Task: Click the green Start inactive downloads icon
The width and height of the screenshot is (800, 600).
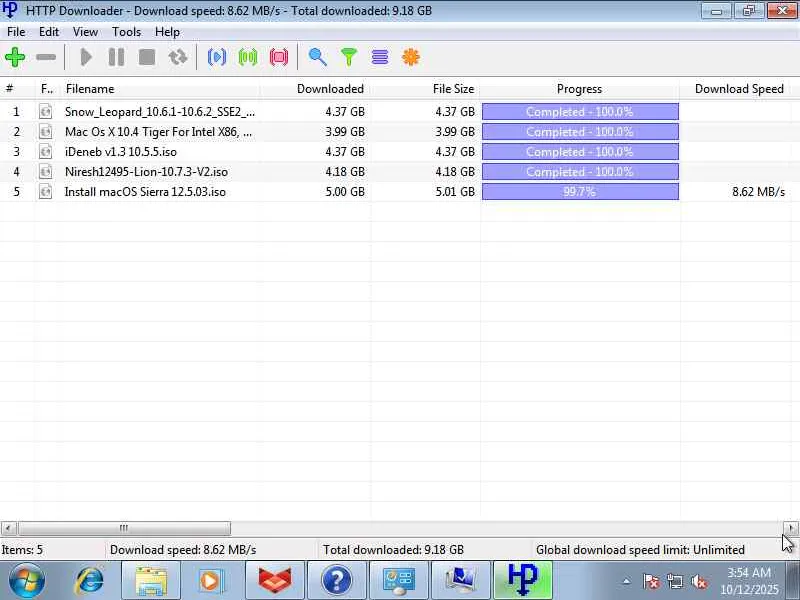Action: [x=248, y=57]
